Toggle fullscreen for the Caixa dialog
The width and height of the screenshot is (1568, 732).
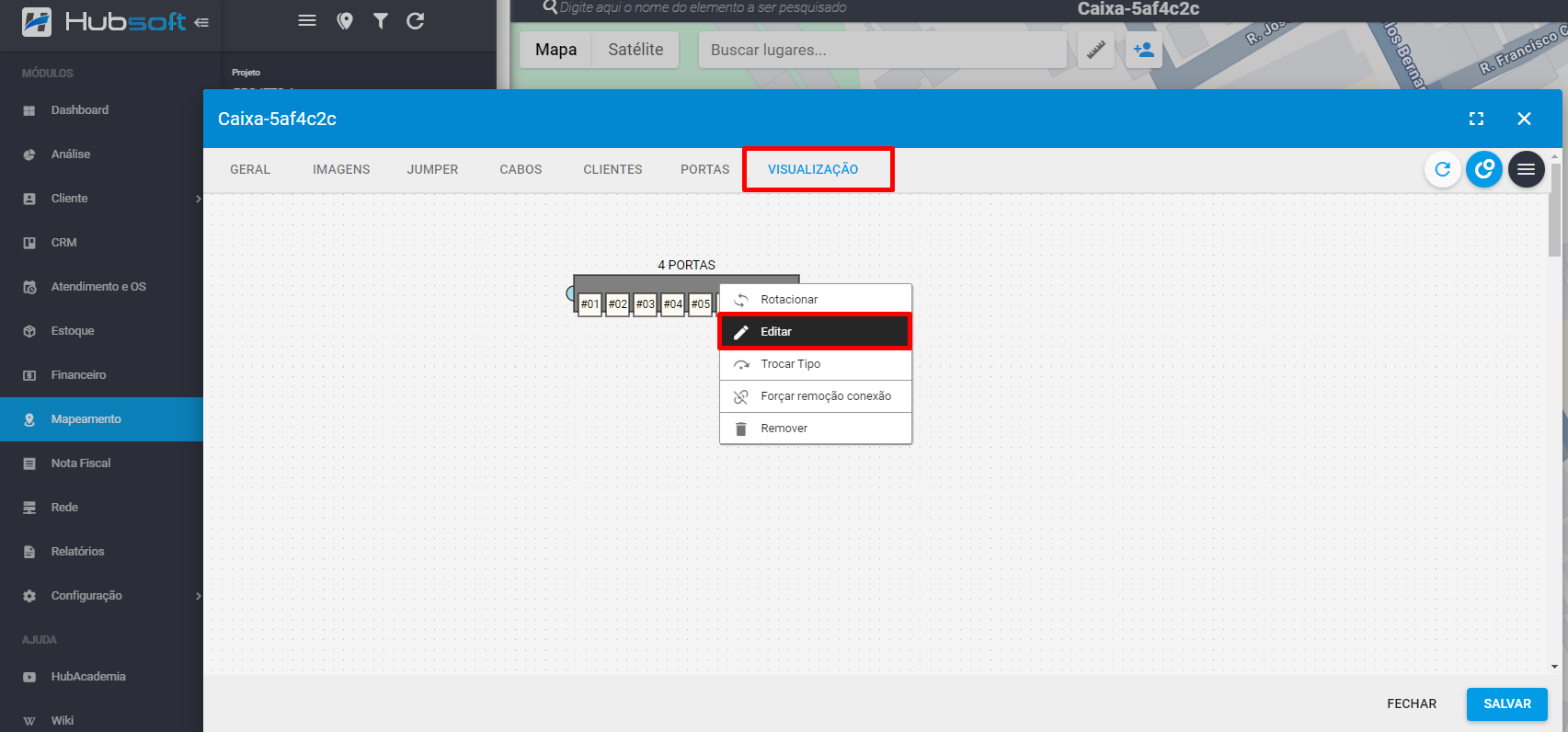(x=1476, y=119)
